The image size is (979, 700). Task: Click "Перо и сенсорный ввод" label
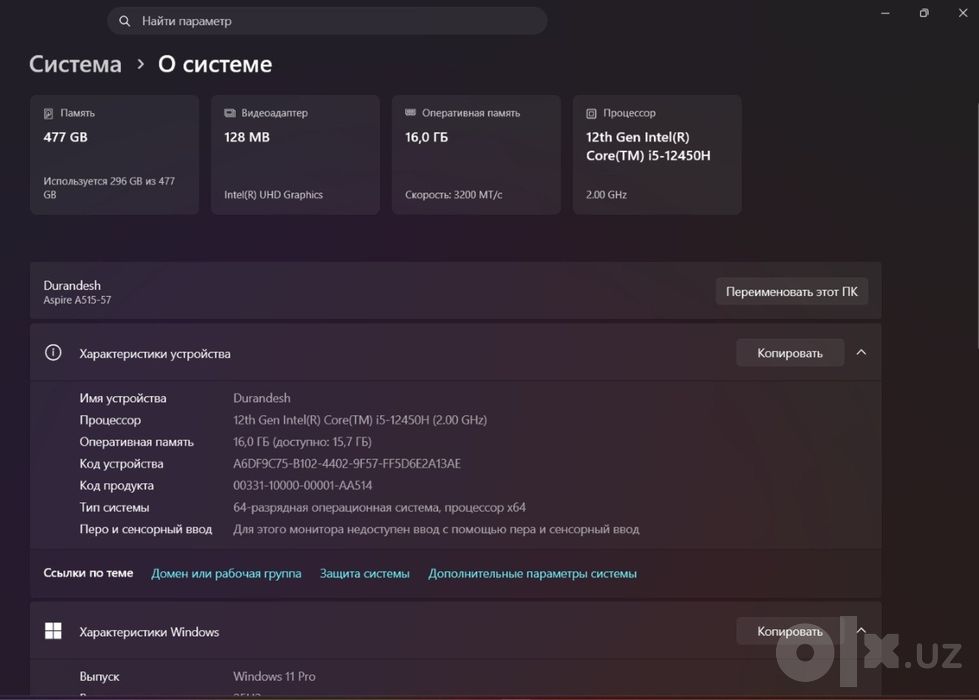tap(145, 529)
